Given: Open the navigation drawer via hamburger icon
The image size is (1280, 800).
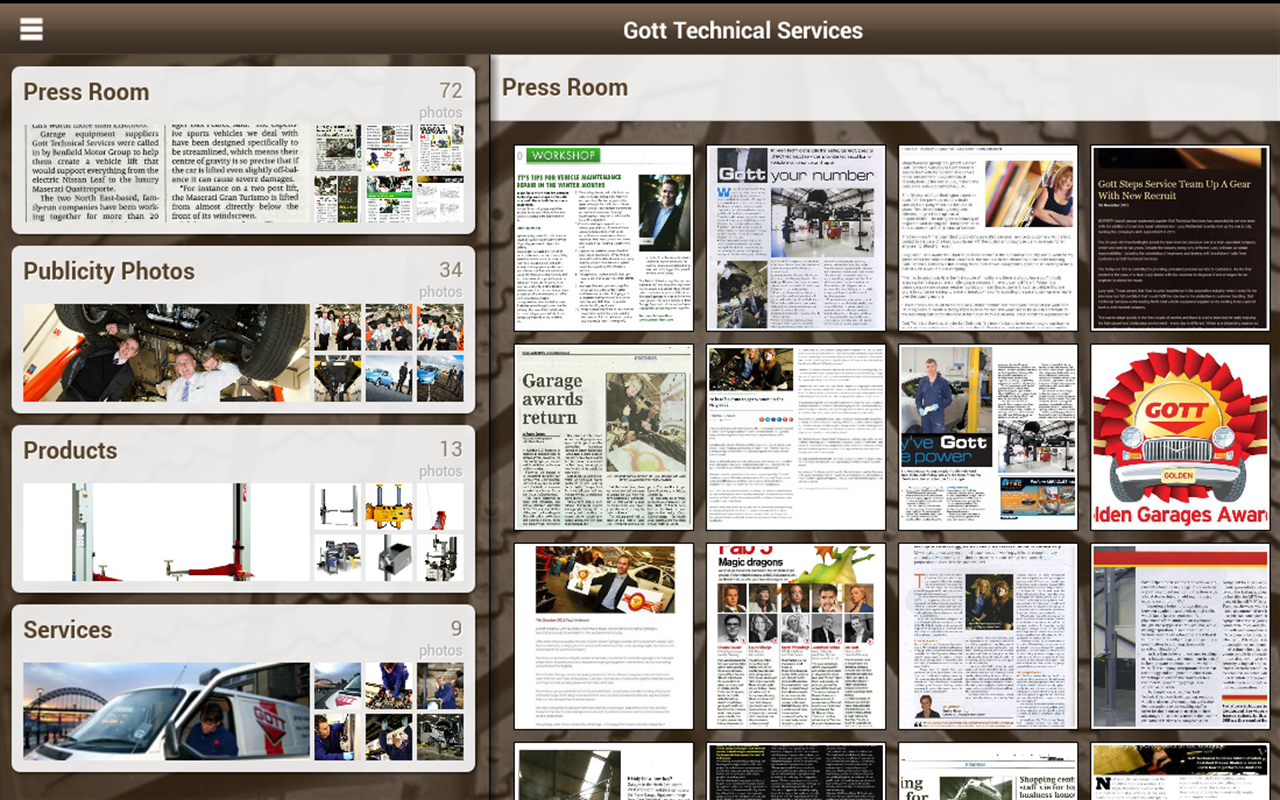Looking at the screenshot, I should [30, 27].
